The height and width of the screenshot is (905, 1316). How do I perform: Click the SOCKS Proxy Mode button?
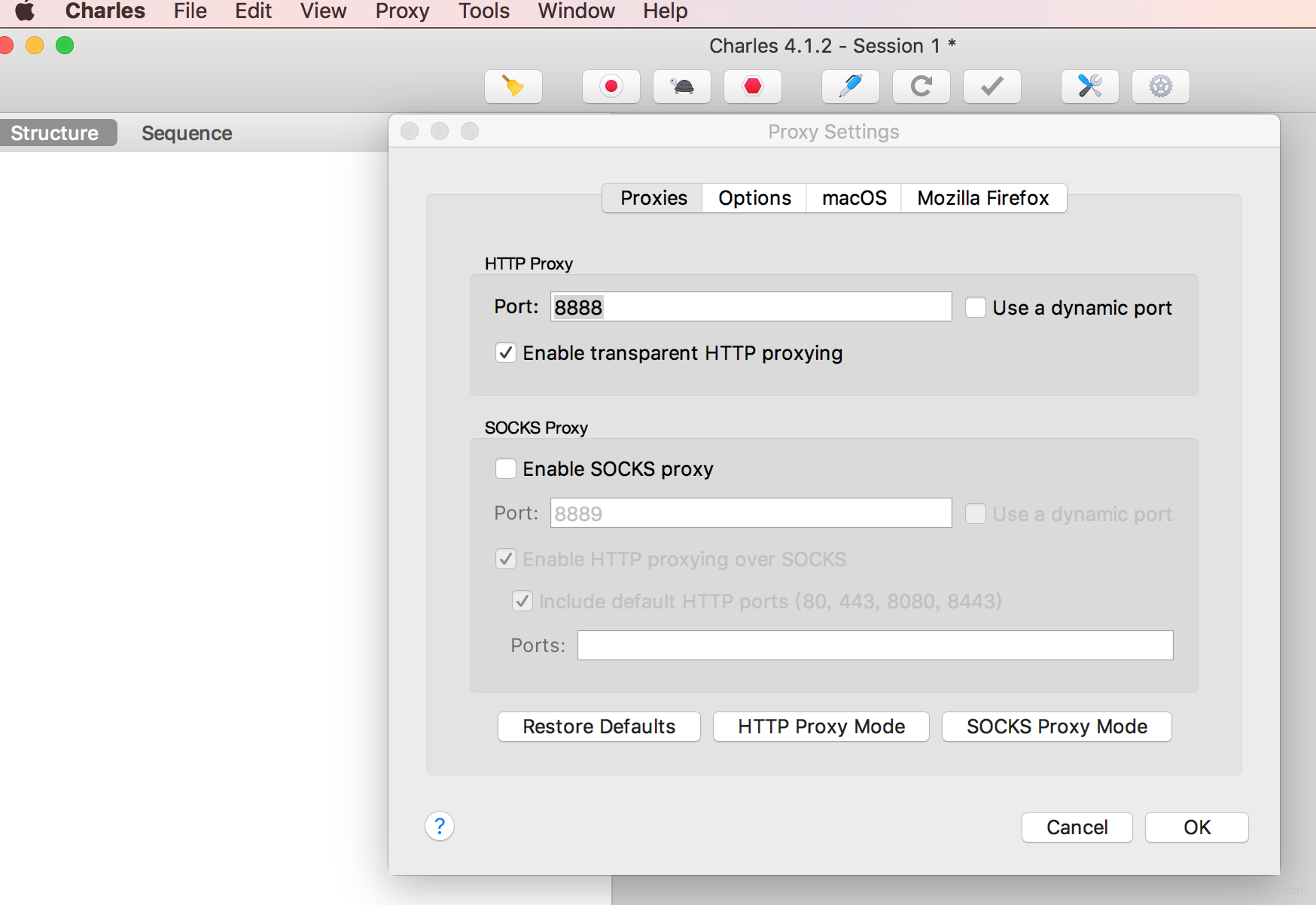click(x=1057, y=727)
